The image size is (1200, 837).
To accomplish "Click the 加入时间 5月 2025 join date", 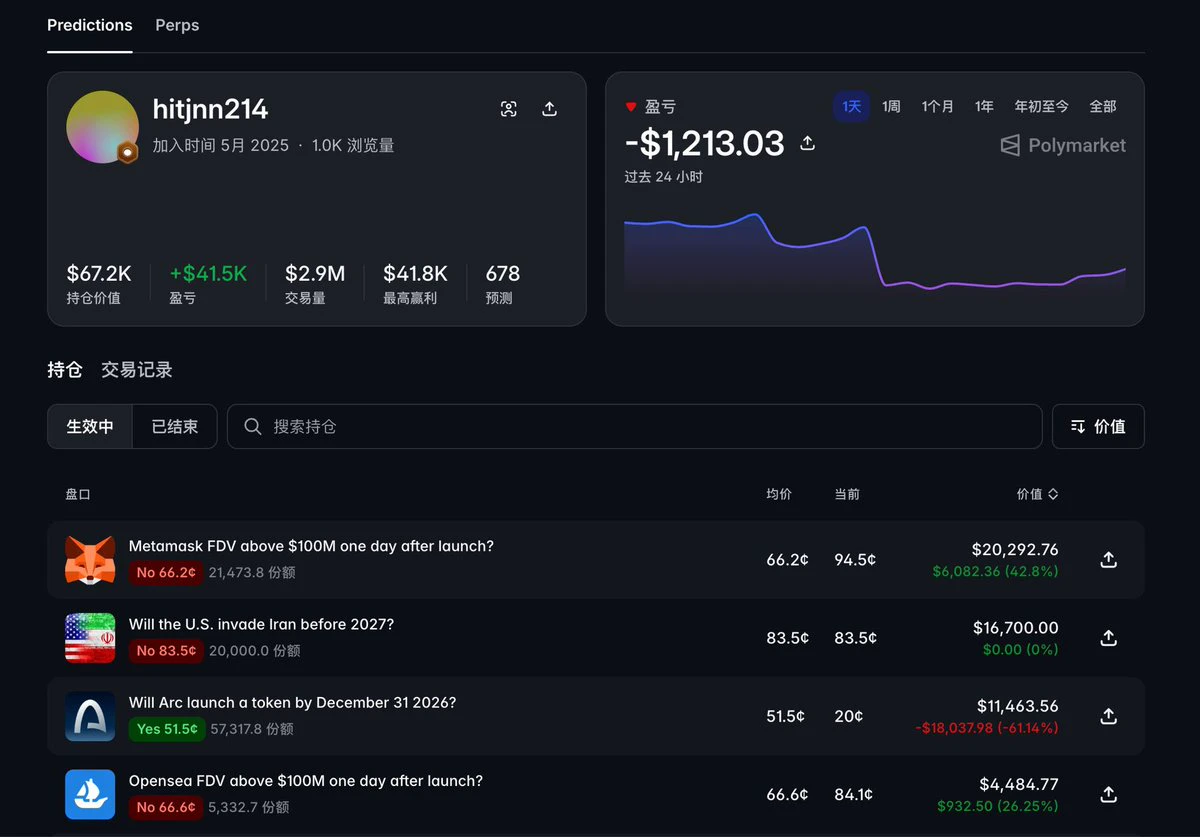I will coord(221,146).
